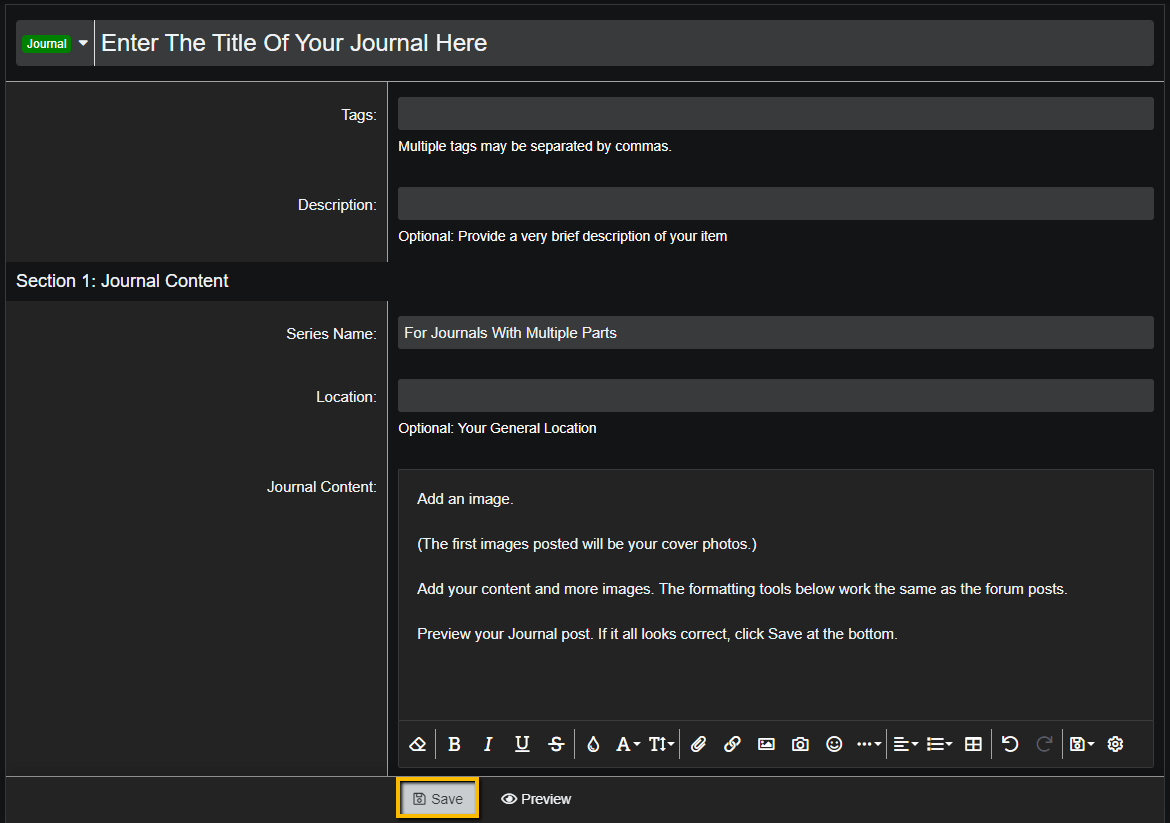Open the Font family dropdown
The height and width of the screenshot is (823, 1170).
[x=628, y=744]
